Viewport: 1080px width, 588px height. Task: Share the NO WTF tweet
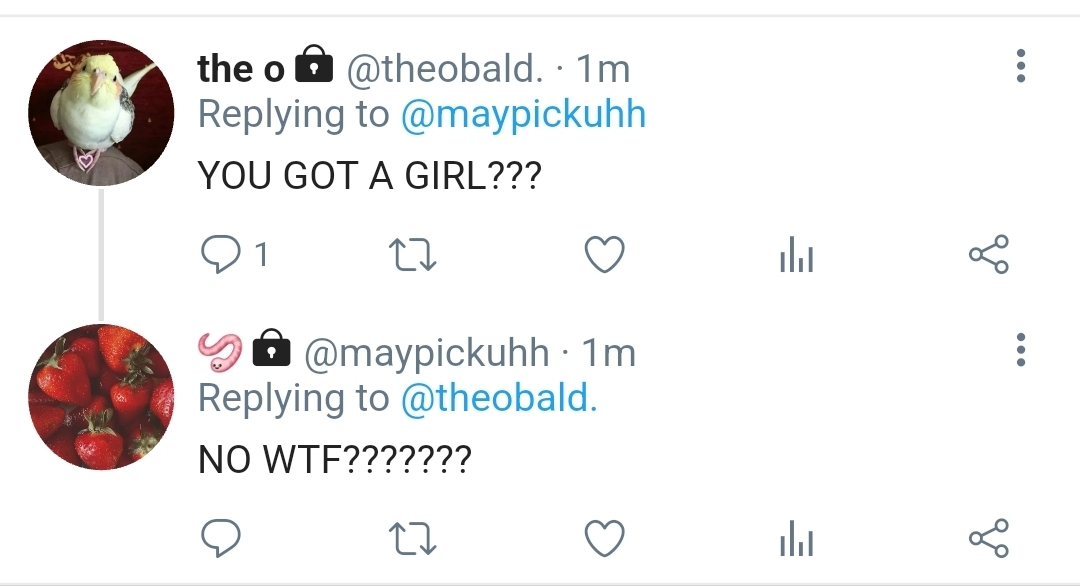pyautogui.click(x=989, y=538)
